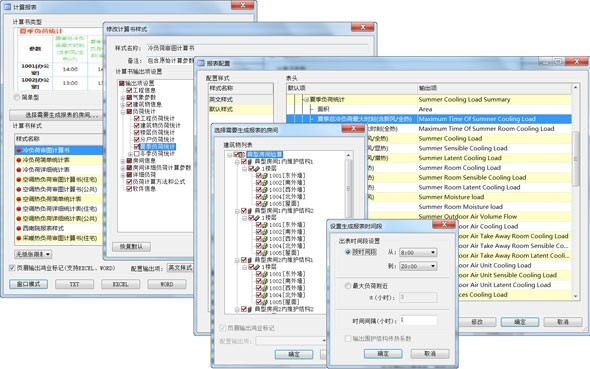The height and width of the screenshot is (369, 590).
Task: Click red dot icon beside 空调热负荷简单统计表
Action: (x=18, y=199)
